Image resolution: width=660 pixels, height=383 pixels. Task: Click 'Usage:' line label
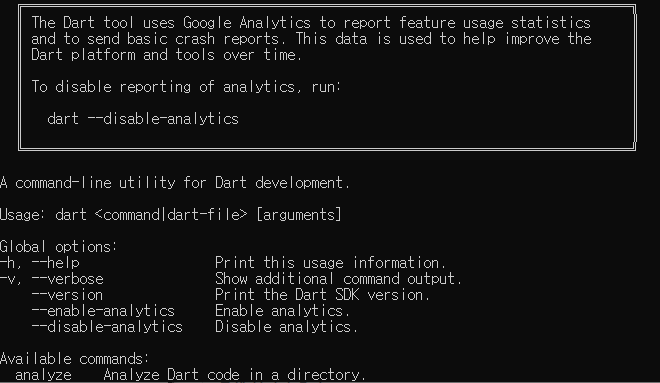pos(23,215)
